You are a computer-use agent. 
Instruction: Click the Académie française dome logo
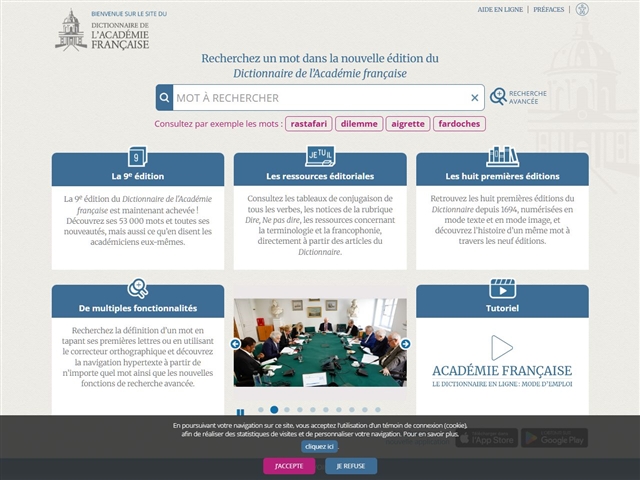click(71, 30)
